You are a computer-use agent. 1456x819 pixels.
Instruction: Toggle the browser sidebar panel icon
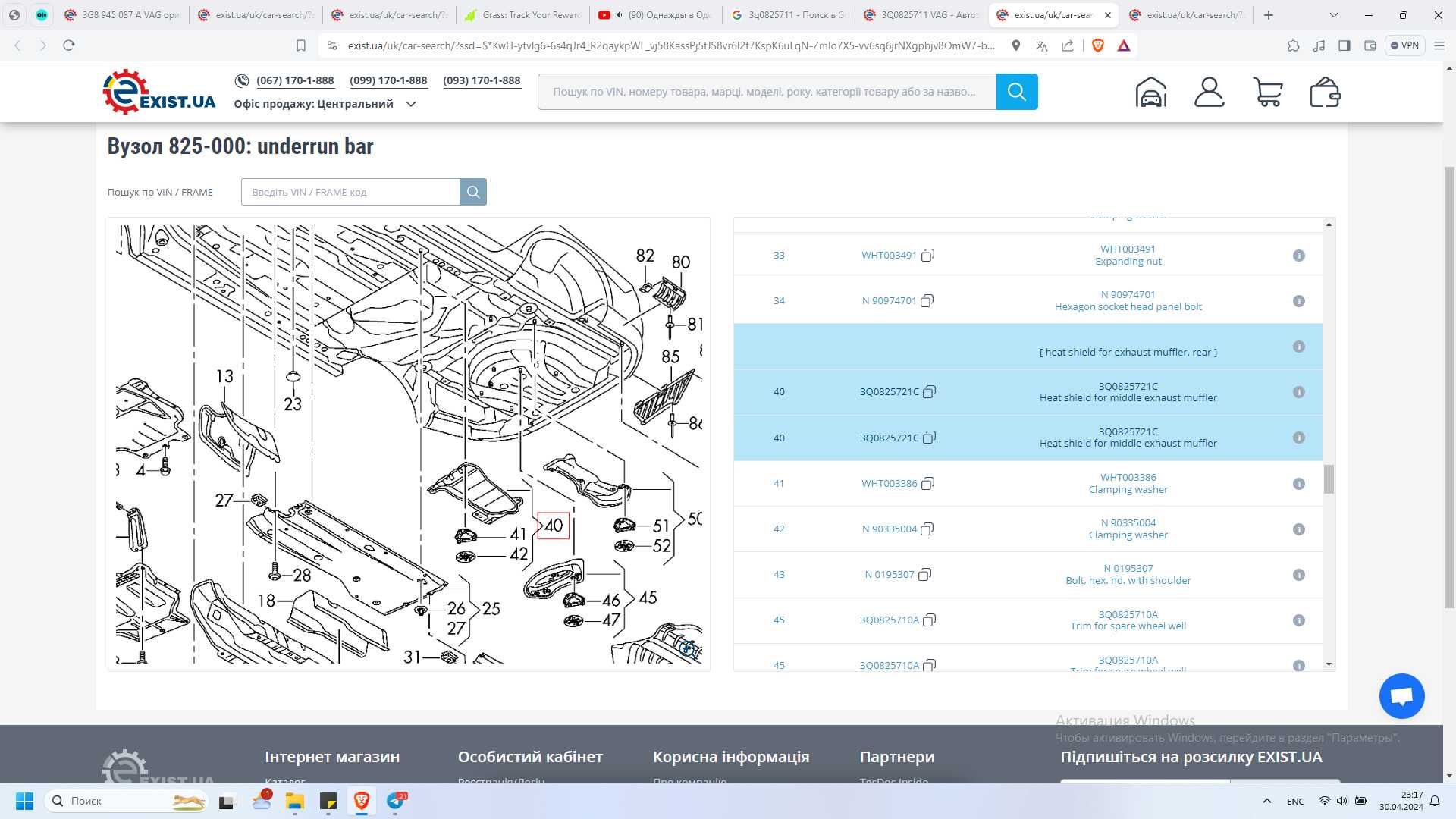click(x=1344, y=45)
